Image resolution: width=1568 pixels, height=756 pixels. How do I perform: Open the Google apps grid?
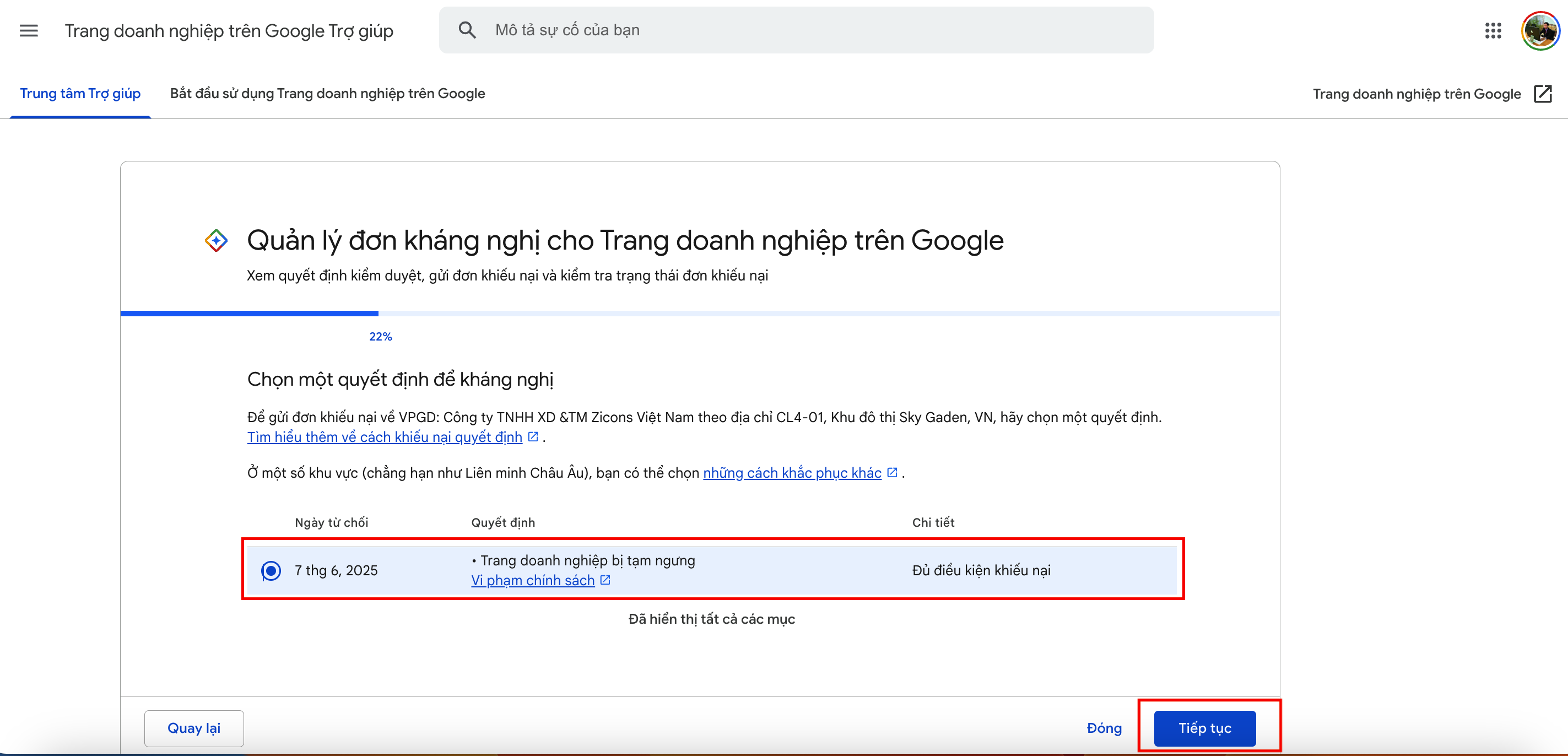coord(1493,30)
